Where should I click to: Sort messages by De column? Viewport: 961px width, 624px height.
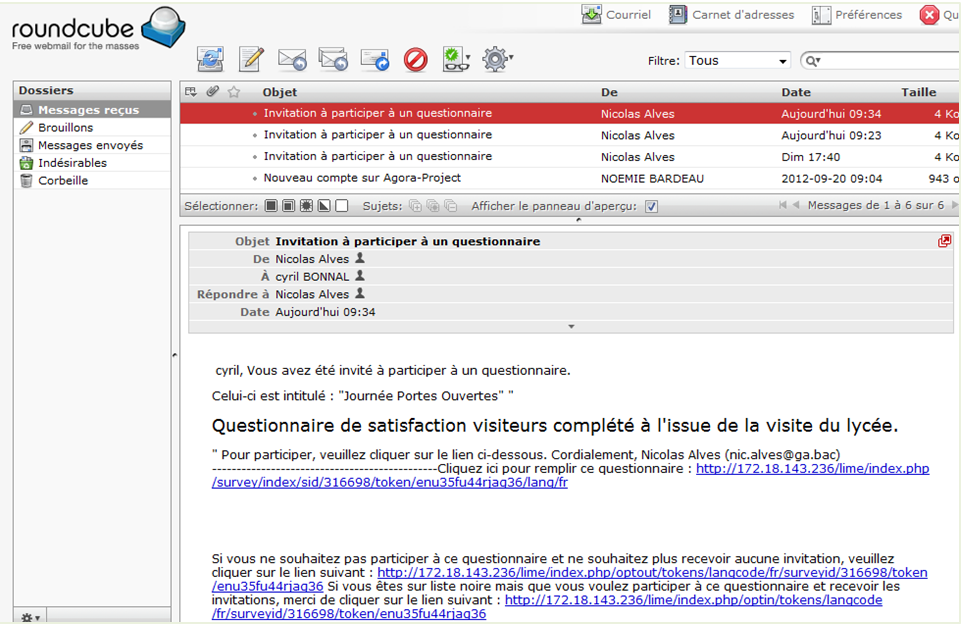click(609, 93)
